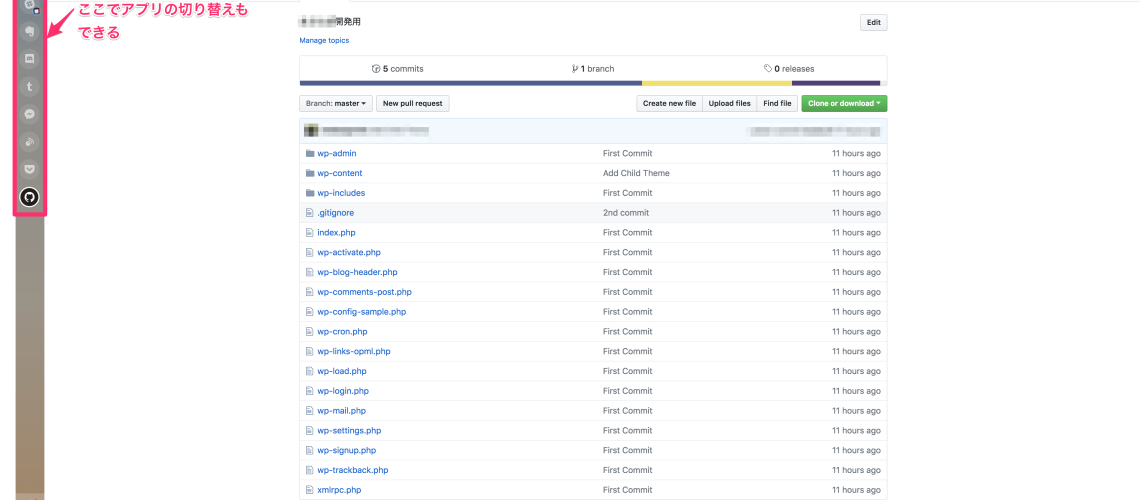Open the 'Add Child Theme' commit message
Screen dimensions: 1140x500
636,173
